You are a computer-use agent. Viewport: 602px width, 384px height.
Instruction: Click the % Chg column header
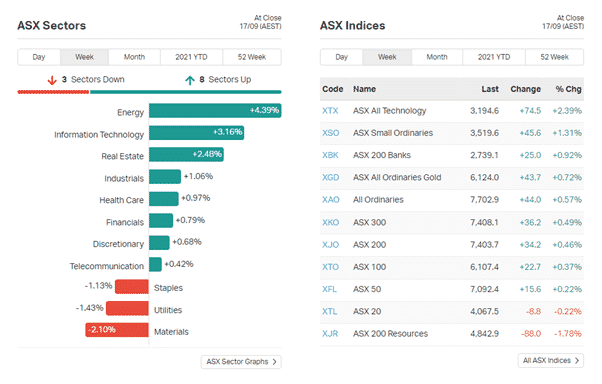point(568,89)
